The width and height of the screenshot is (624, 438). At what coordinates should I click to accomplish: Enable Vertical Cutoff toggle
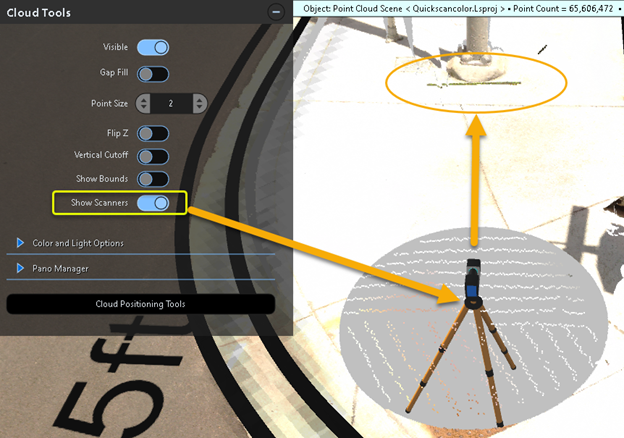[153, 156]
